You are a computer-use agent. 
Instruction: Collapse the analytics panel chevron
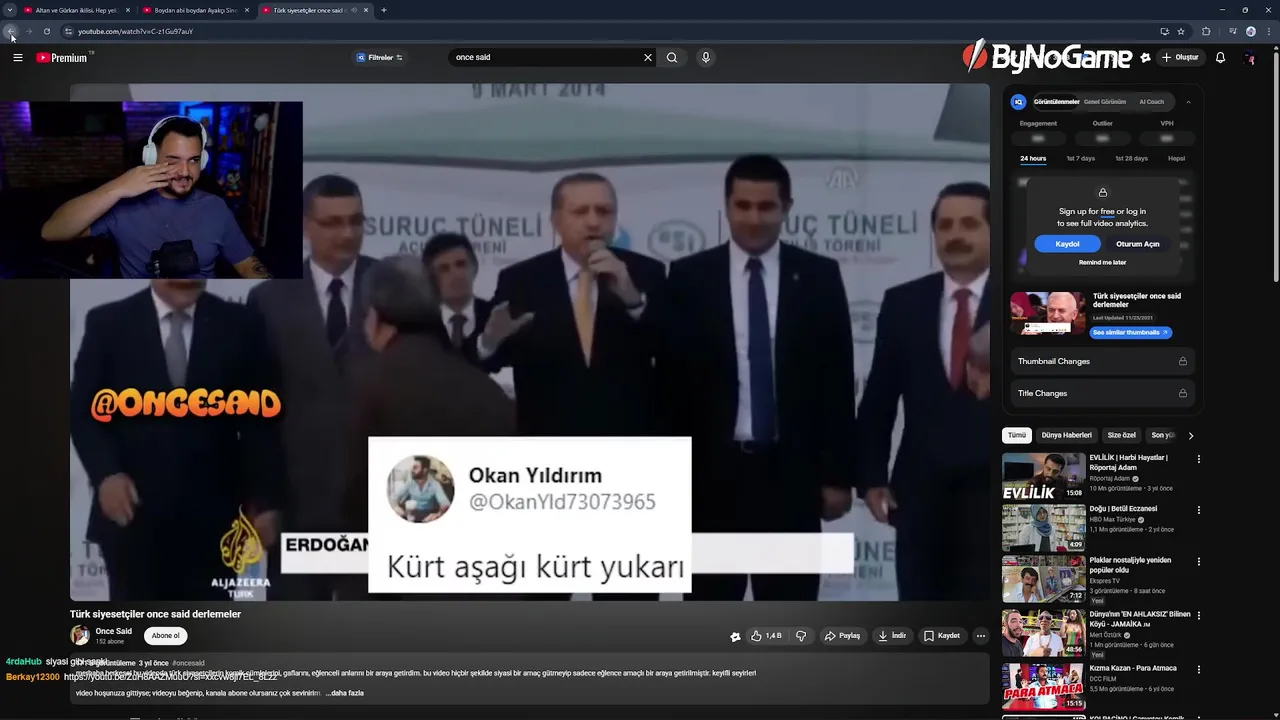pyautogui.click(x=1188, y=102)
